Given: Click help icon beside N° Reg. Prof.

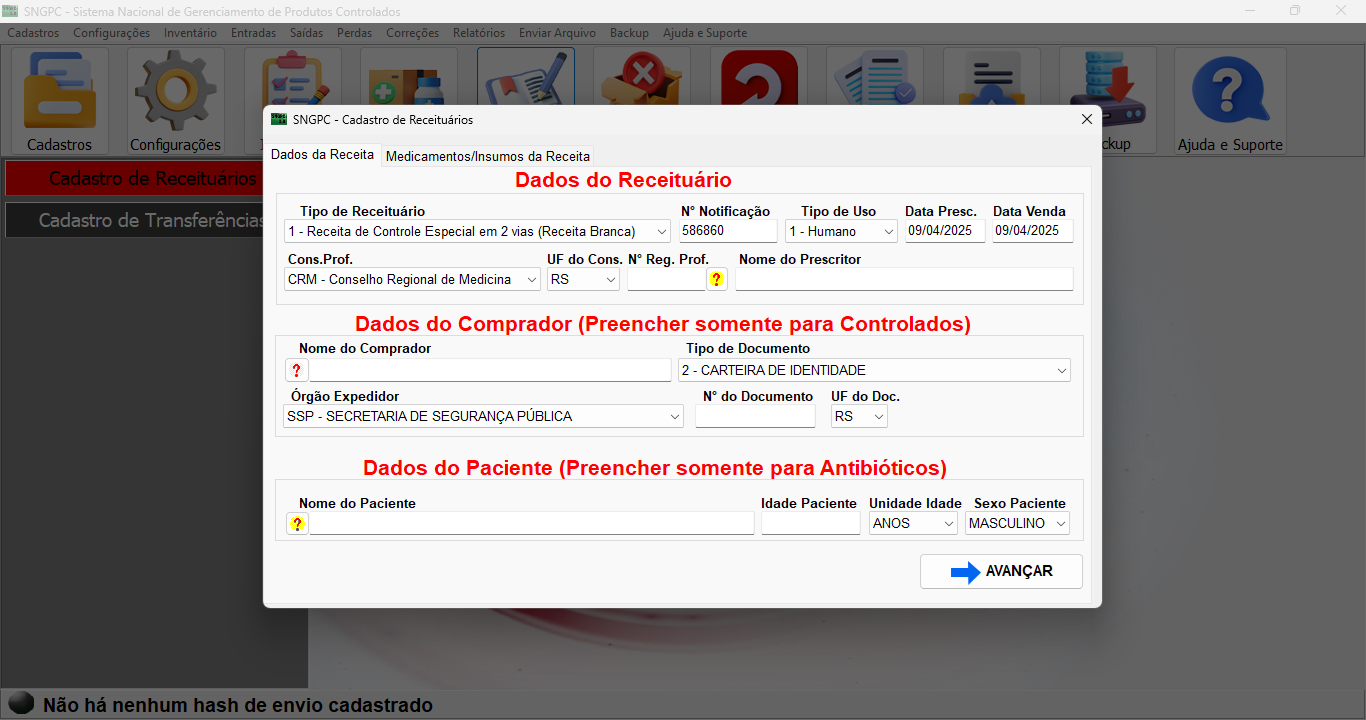Looking at the screenshot, I should [717, 280].
